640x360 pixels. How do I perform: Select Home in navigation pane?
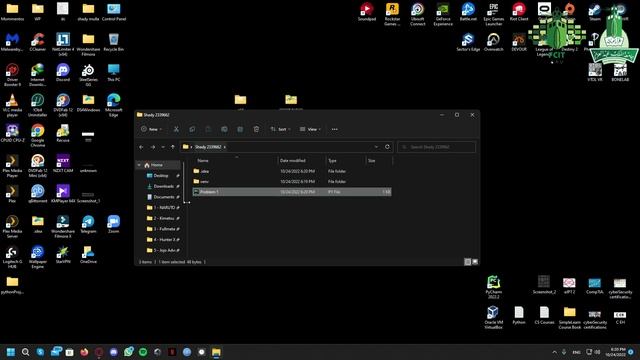[157, 165]
